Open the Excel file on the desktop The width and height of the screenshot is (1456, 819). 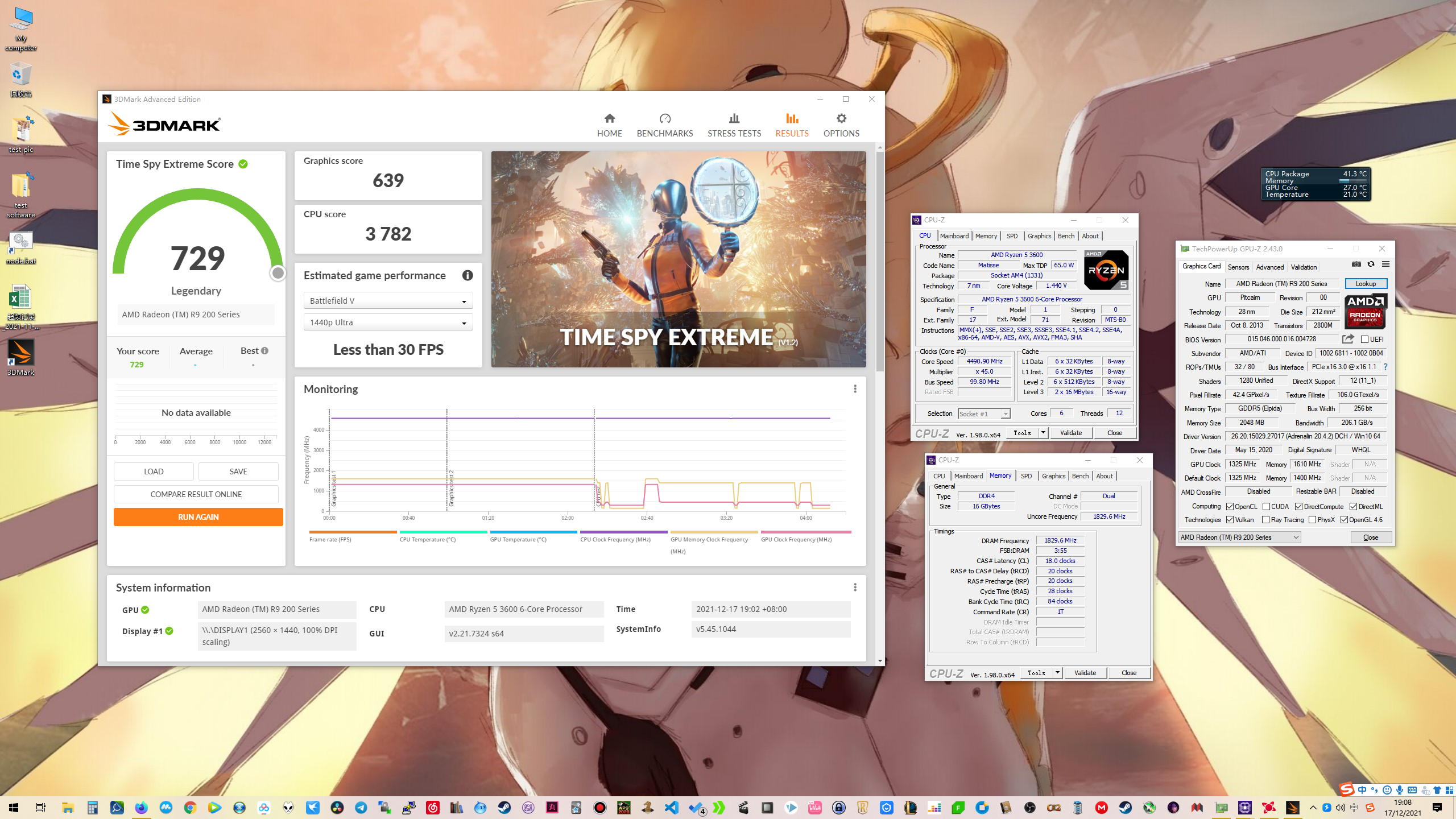coord(21,307)
